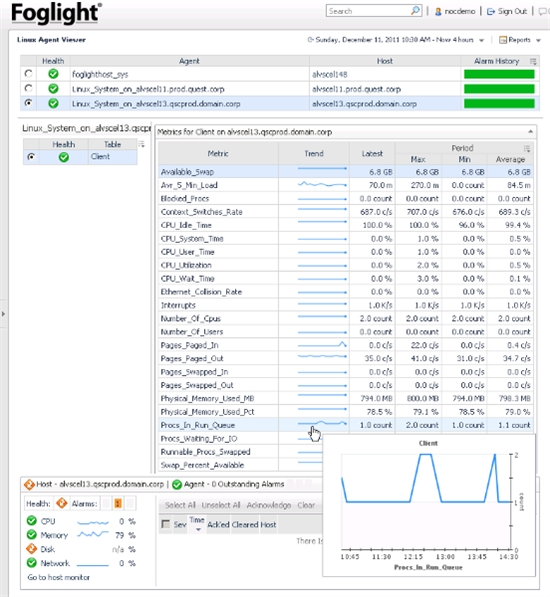Image resolution: width=550 pixels, height=597 pixels.
Task: Open the Reports dropdown arrow
Action: click(539, 40)
